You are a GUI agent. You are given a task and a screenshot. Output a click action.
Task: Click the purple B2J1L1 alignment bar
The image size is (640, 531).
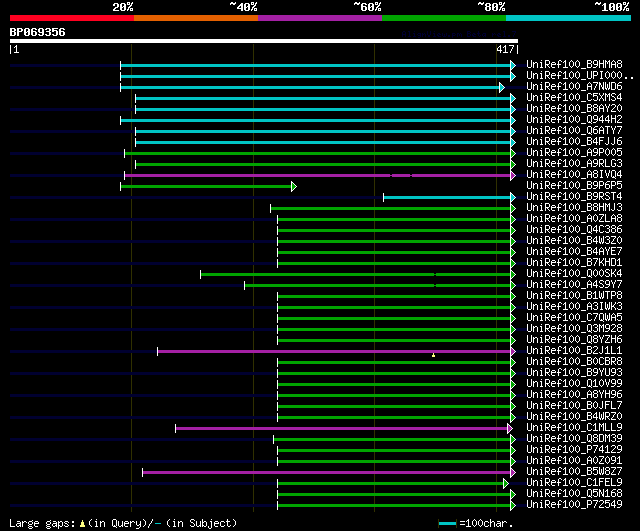point(334,351)
